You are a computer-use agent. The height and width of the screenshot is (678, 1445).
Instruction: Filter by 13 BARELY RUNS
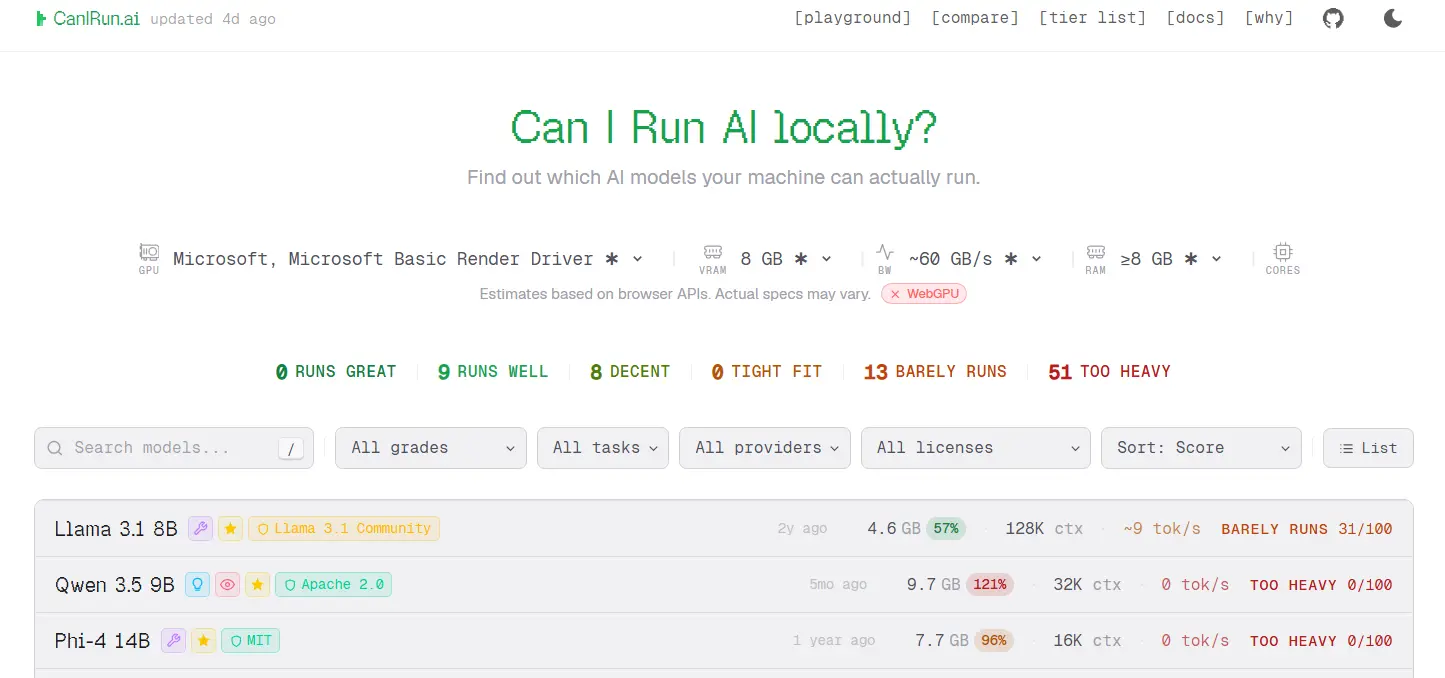pos(935,372)
